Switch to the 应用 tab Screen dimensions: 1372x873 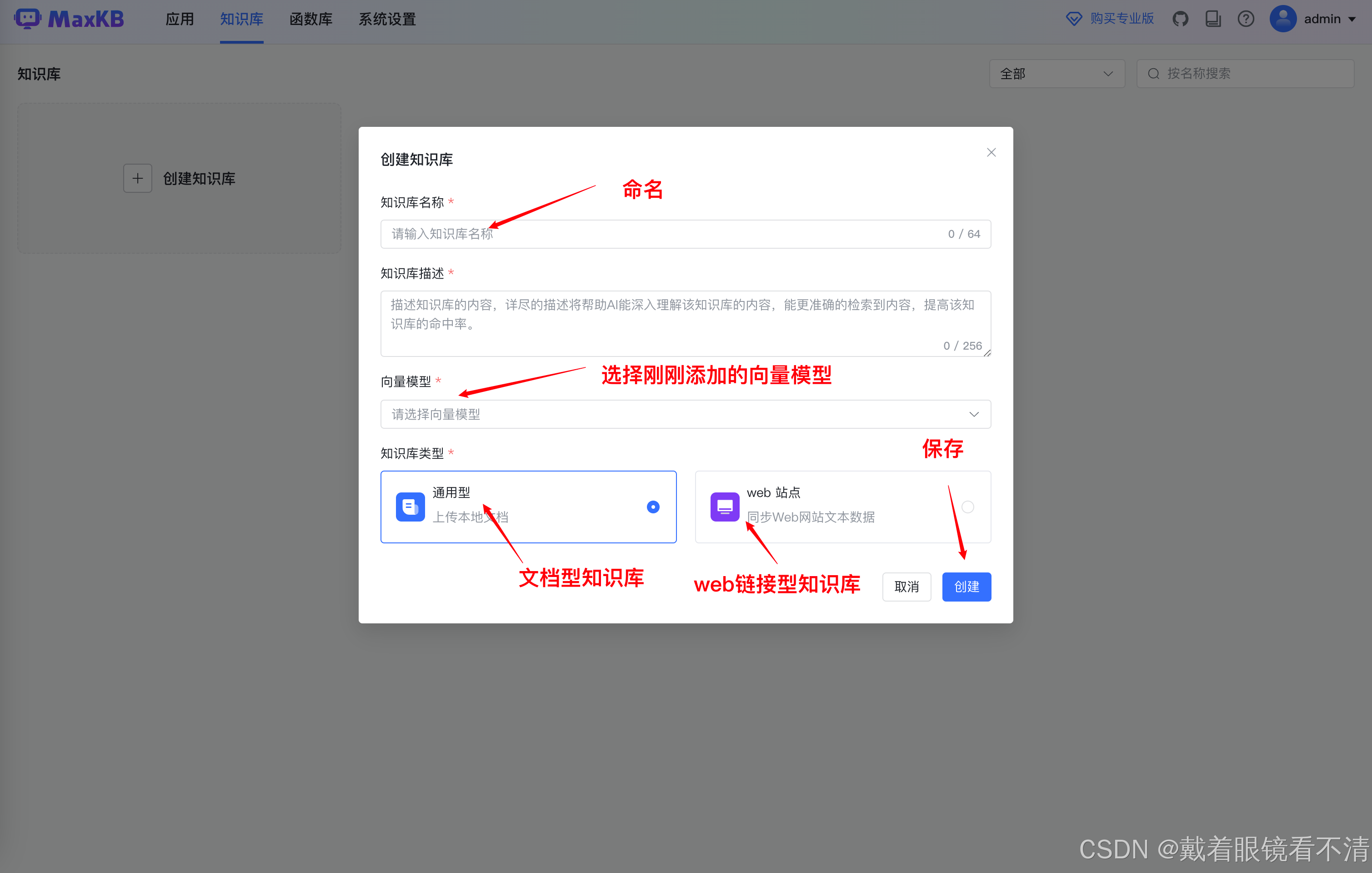click(180, 20)
